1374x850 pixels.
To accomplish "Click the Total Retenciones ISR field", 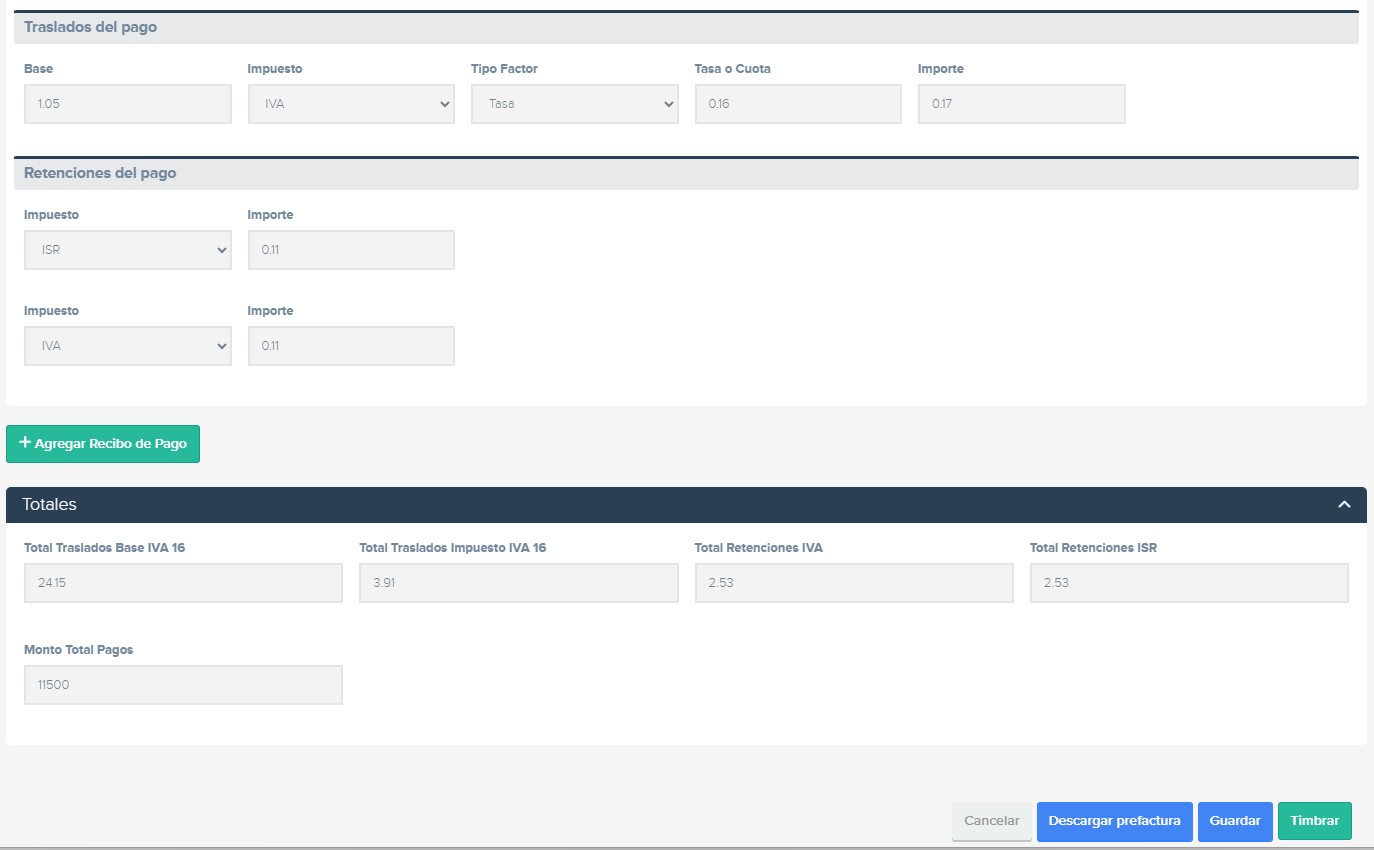I will point(1188,583).
